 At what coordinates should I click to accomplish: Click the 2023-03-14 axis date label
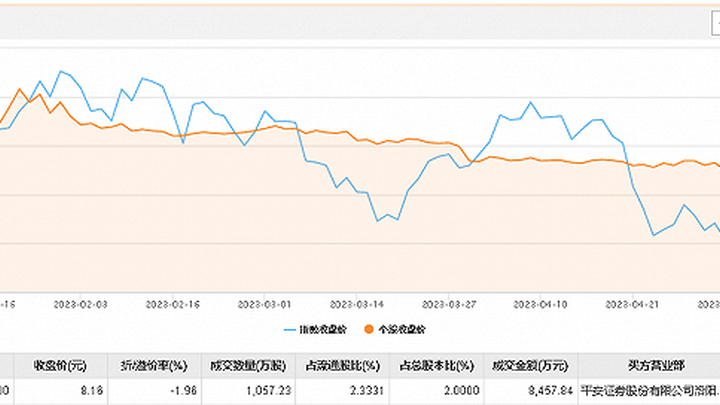(x=357, y=304)
